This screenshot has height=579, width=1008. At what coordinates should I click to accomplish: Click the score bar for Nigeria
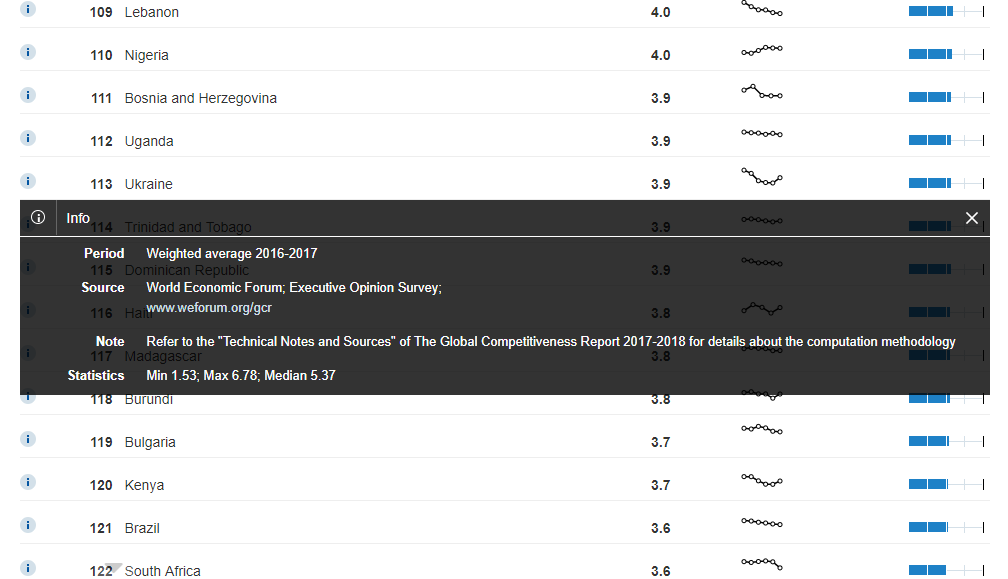(944, 54)
